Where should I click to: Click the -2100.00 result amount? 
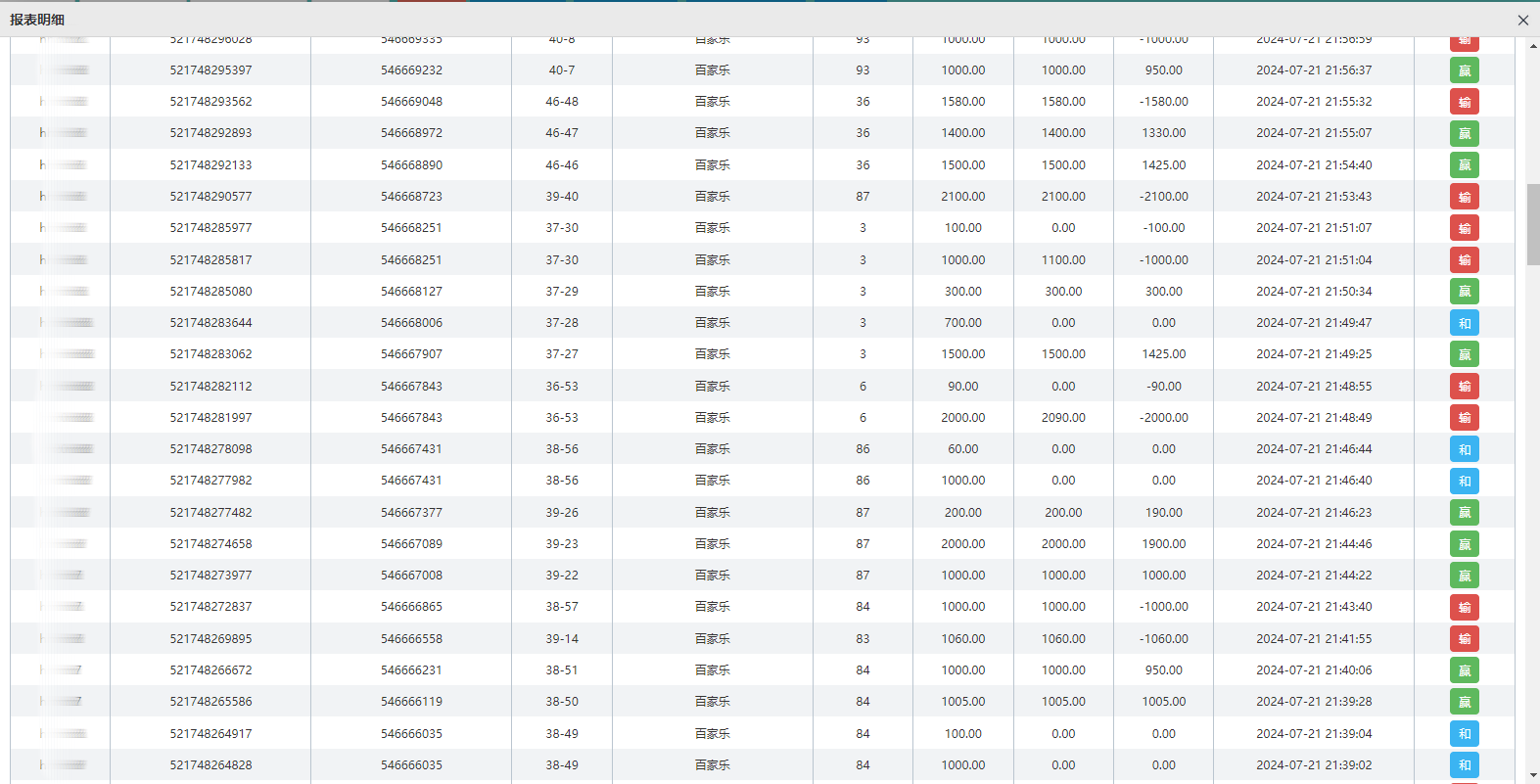pos(1163,197)
